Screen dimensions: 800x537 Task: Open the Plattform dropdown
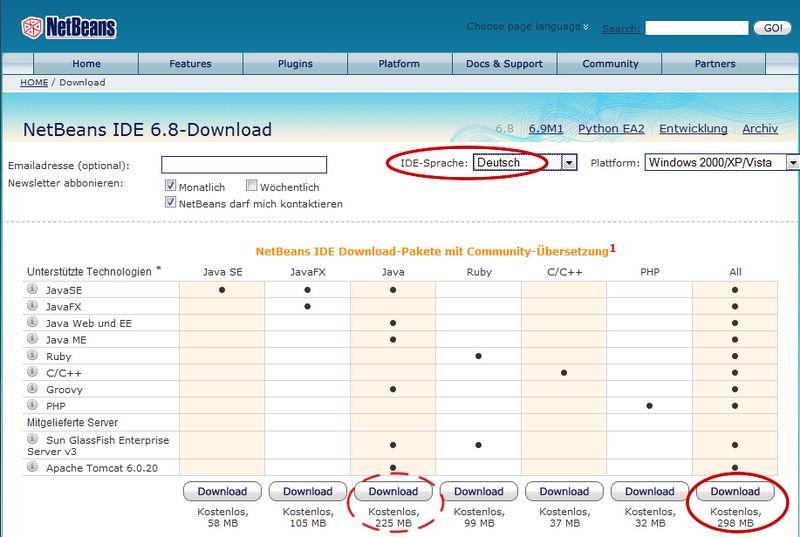[722, 163]
